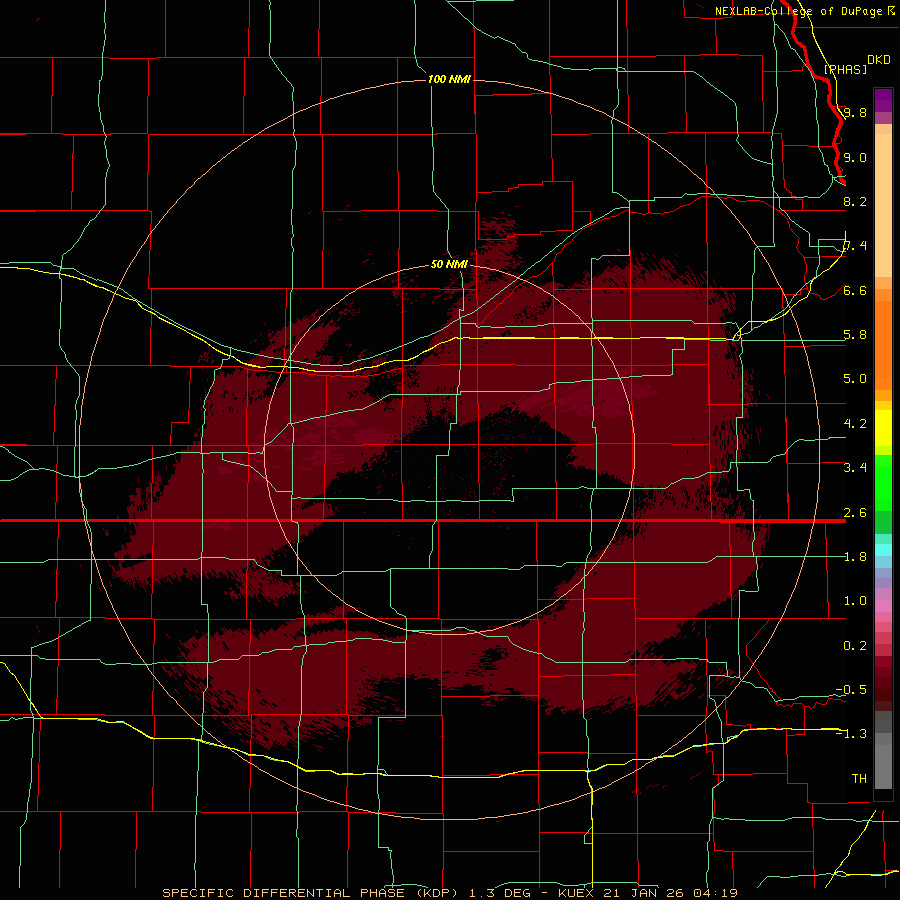Pick the yellow band of the color bar
The image size is (900, 900).
click(883, 428)
